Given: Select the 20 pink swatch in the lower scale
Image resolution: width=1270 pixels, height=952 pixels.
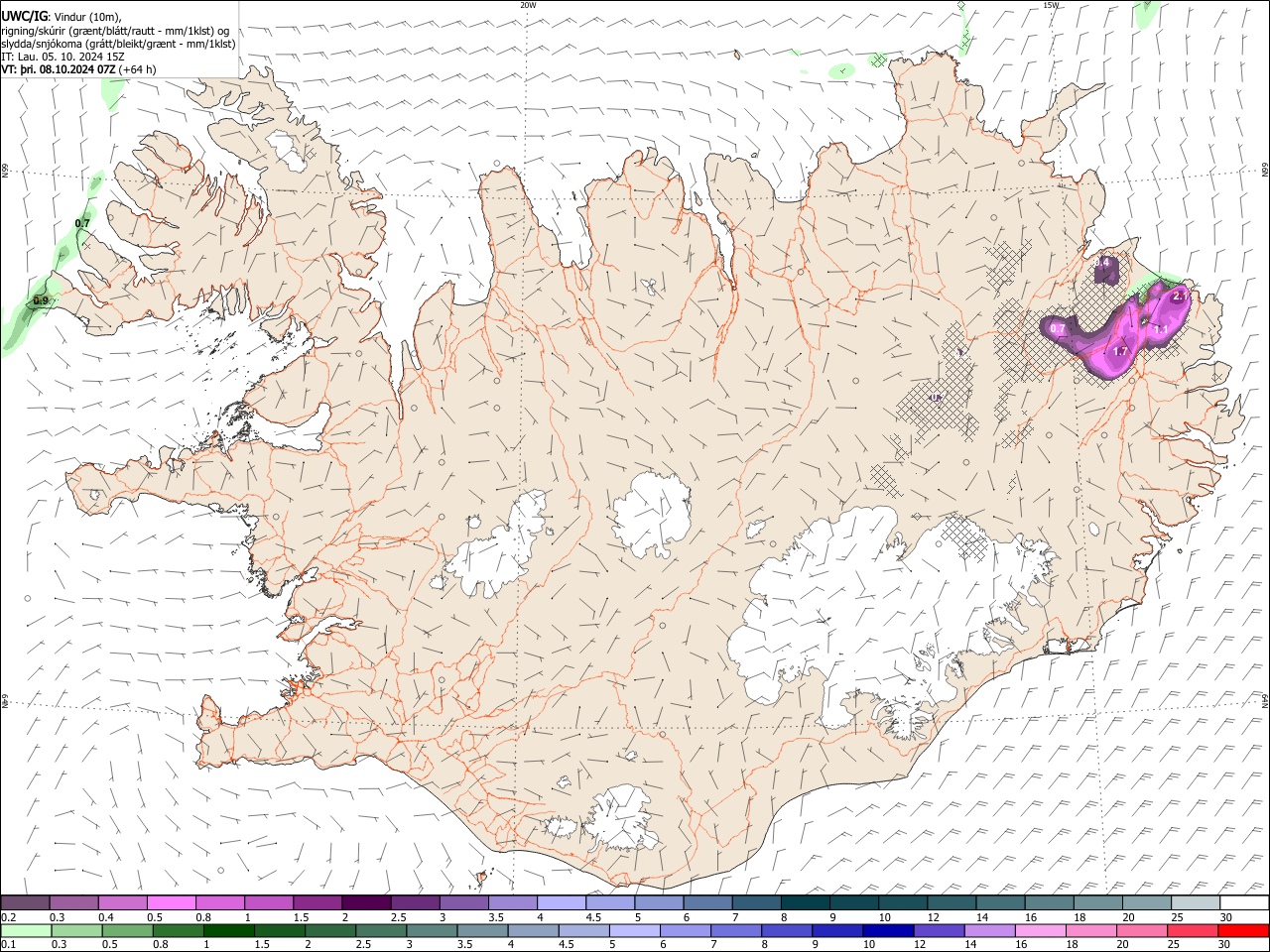Looking at the screenshot, I should click(x=1141, y=930).
